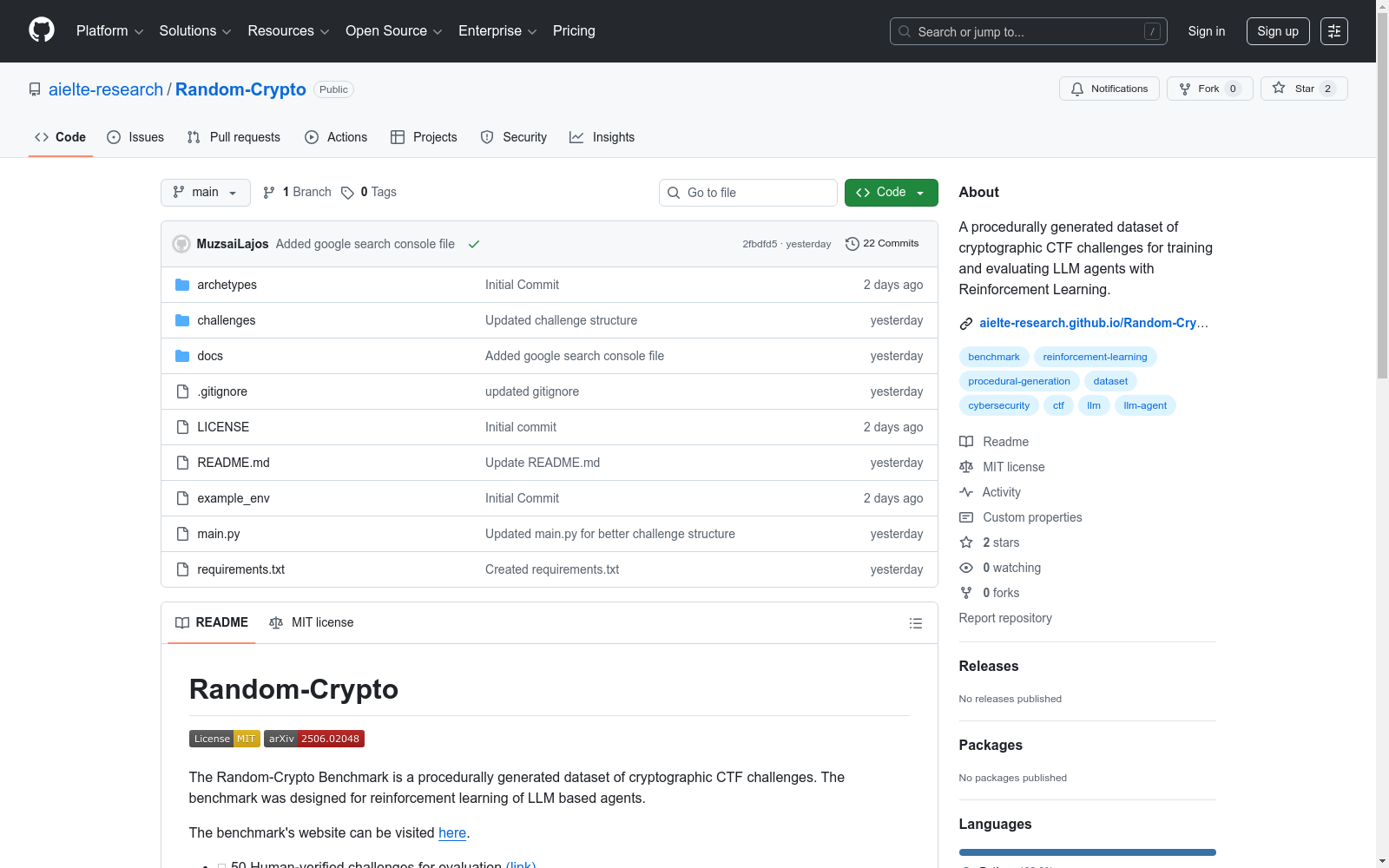1389x868 pixels.
Task: Switch to the Insights tab
Action: [602, 137]
